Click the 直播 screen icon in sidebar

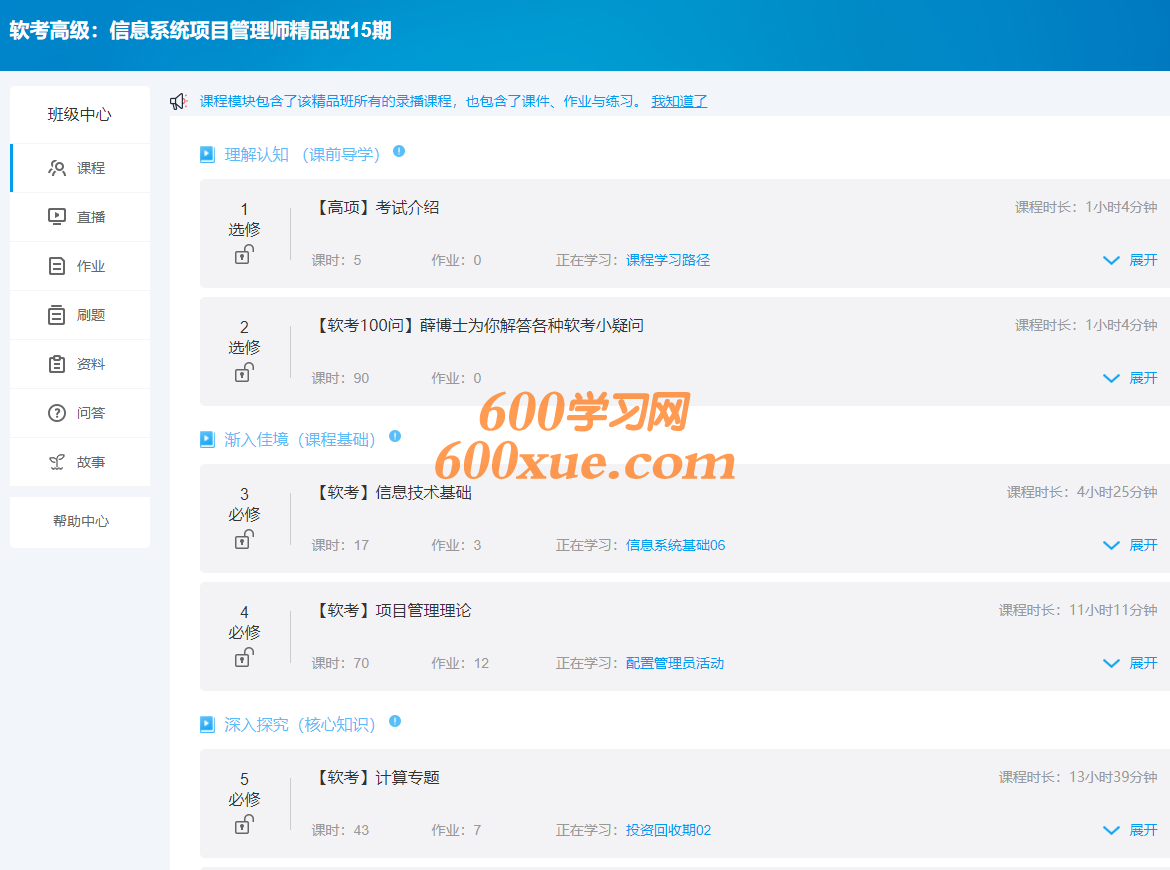click(57, 216)
